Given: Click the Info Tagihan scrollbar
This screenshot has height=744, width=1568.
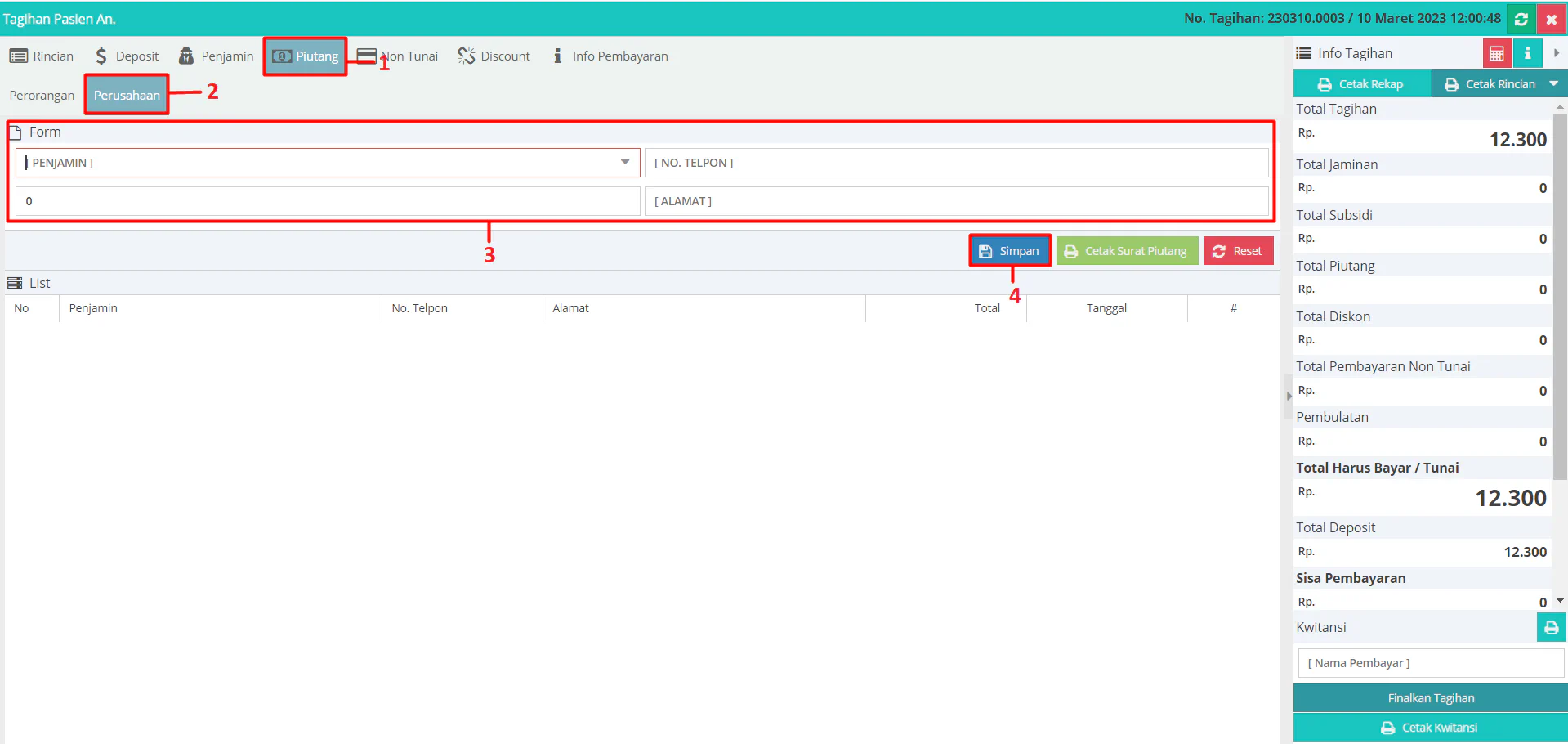Looking at the screenshot, I should click(1560, 296).
